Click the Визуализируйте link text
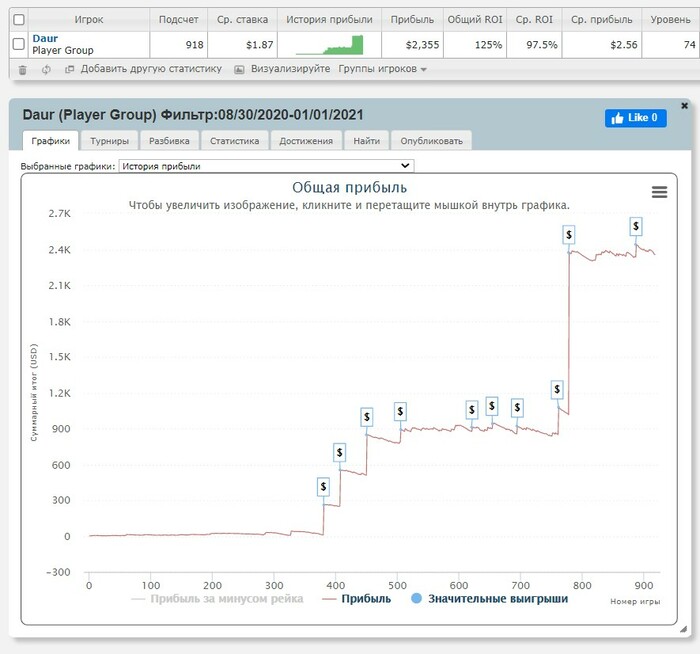 pos(290,69)
